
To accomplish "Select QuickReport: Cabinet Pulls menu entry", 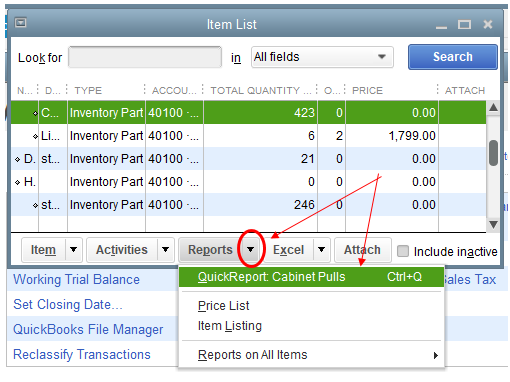I will point(311,277).
